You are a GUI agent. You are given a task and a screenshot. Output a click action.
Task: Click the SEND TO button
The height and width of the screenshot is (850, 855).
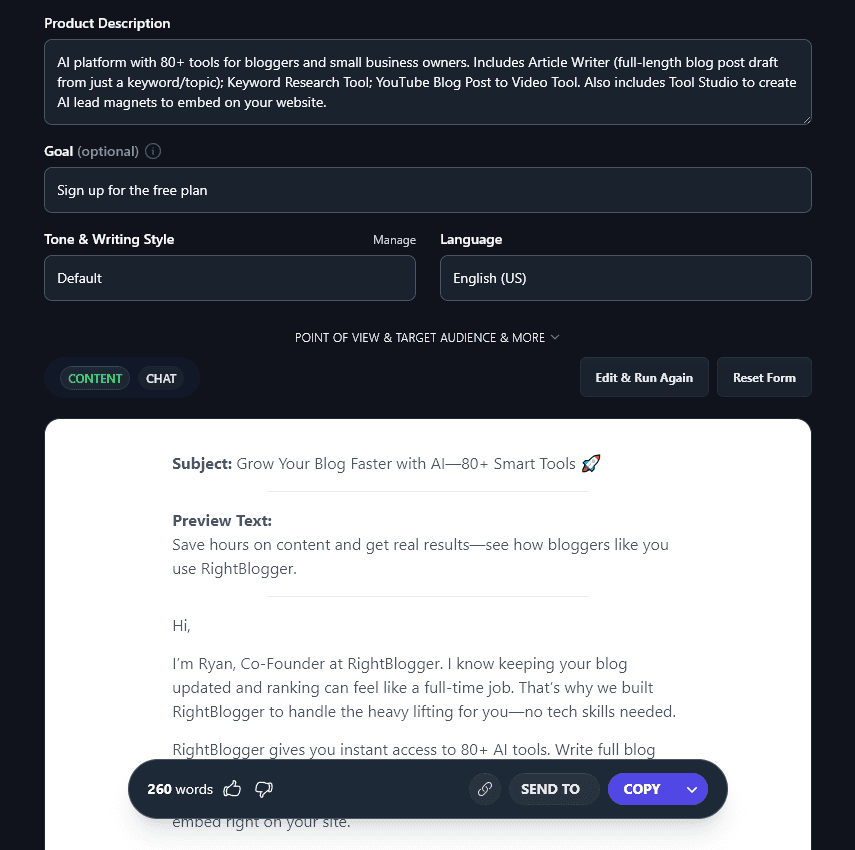coord(554,789)
